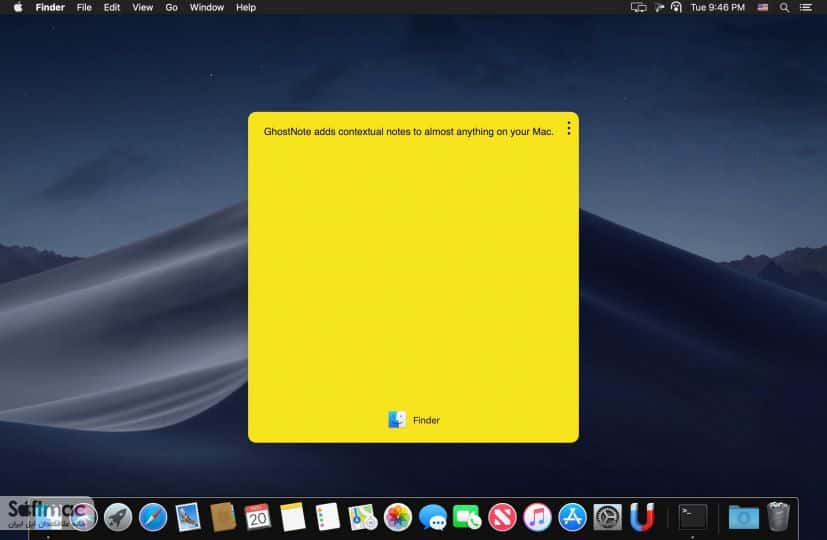Open the Apple menu
This screenshot has height=540, width=827.
click(18, 7)
